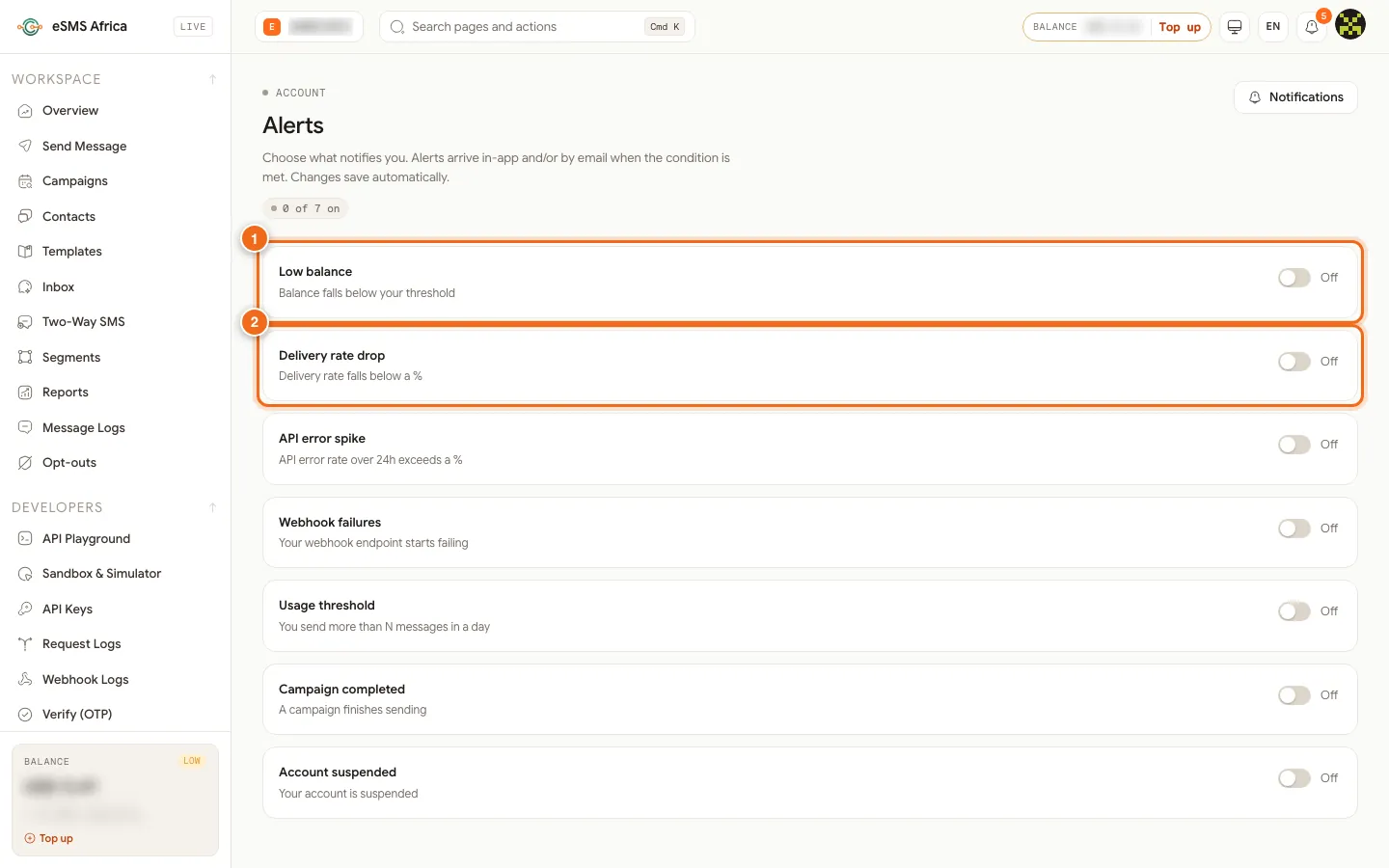Click the API Playground icon
1389x868 pixels.
tap(25, 538)
